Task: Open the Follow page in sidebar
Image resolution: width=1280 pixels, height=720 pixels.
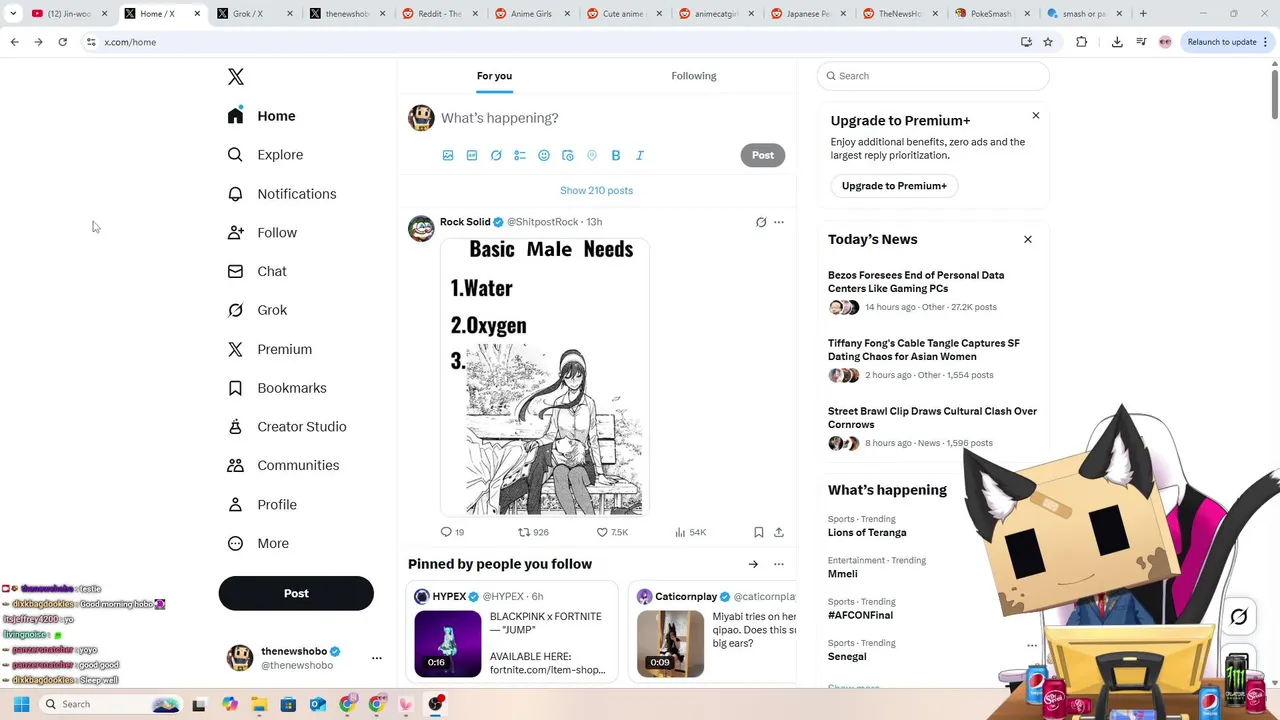Action: pos(262,233)
